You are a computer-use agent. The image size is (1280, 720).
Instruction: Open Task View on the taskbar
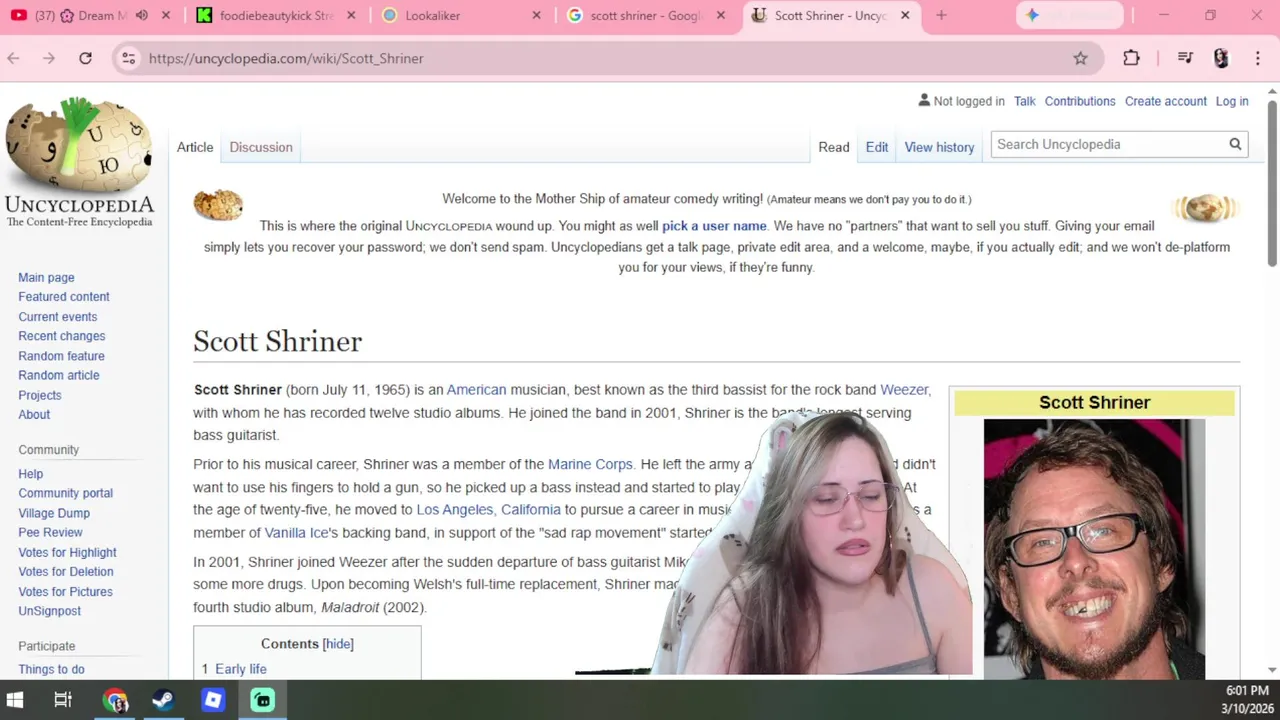coord(63,700)
